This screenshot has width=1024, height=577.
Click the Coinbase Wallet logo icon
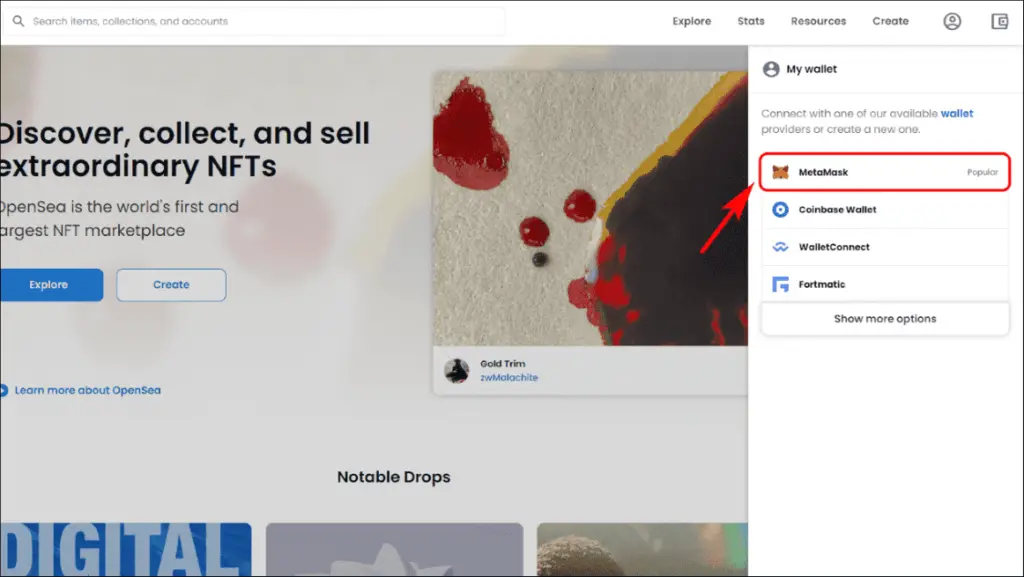pos(780,210)
